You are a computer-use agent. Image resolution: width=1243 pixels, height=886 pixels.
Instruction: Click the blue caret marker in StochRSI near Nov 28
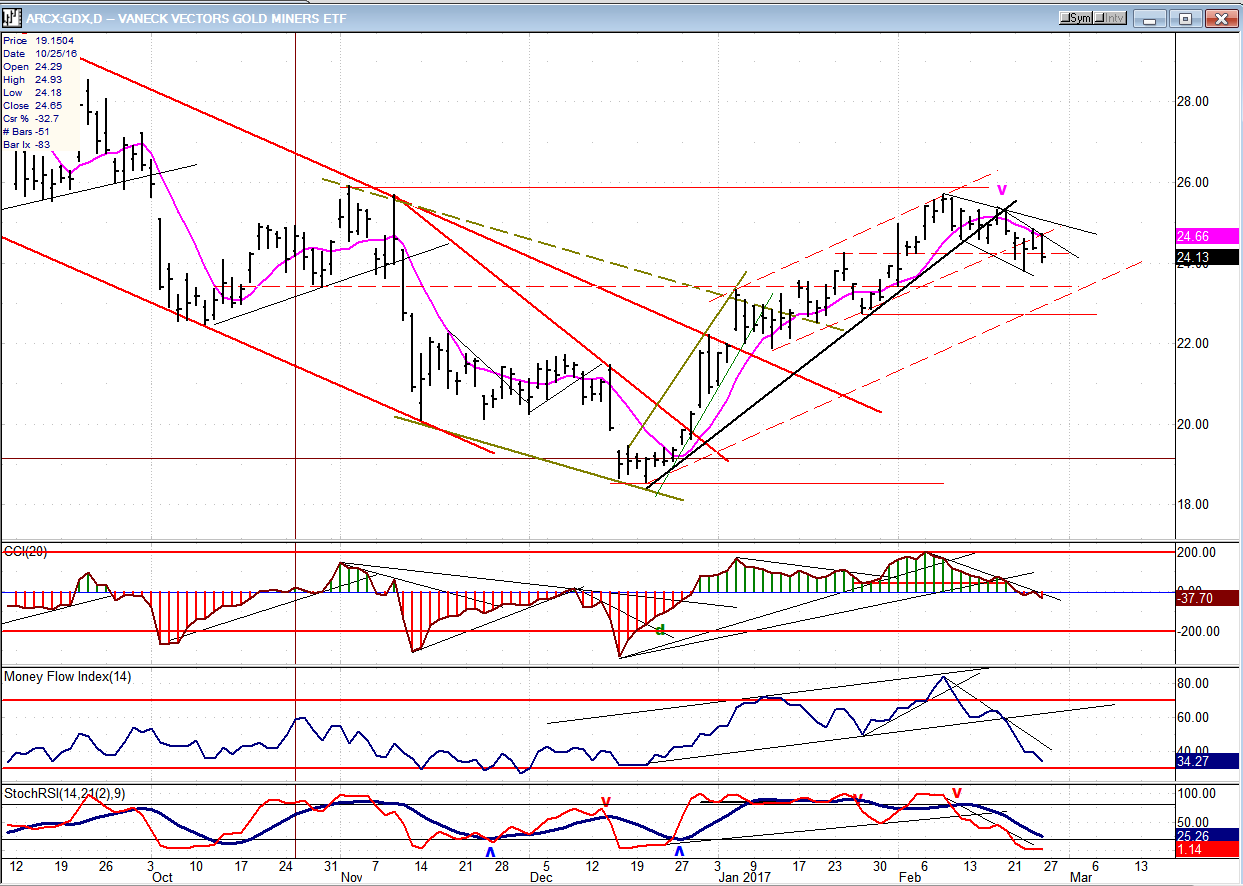[490, 851]
